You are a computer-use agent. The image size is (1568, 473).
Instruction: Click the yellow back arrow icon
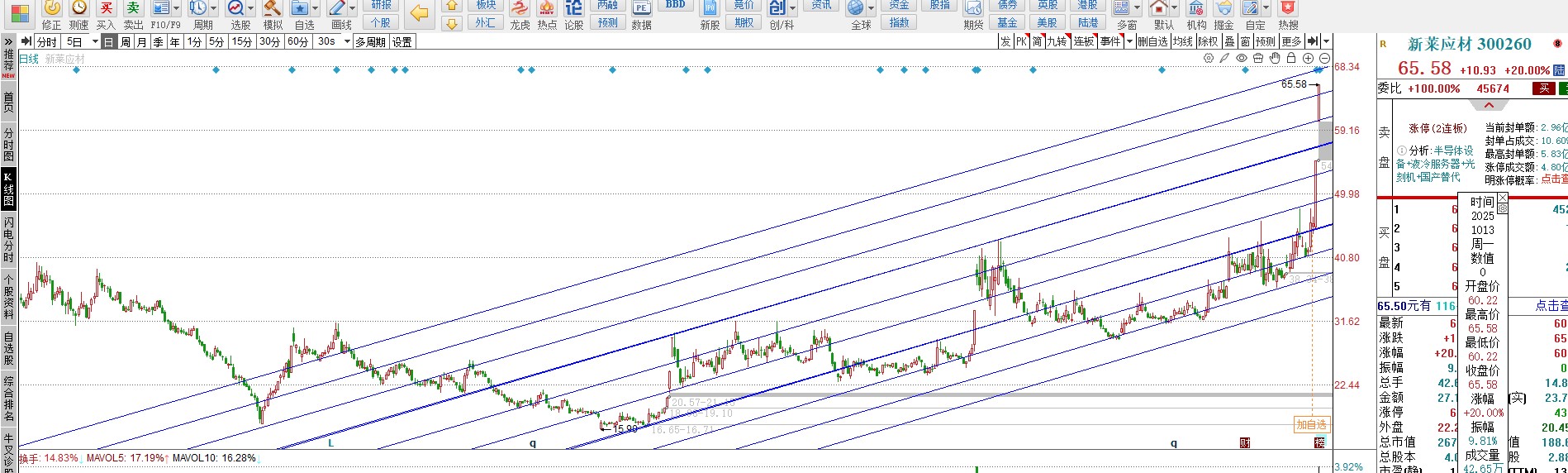[x=420, y=13]
